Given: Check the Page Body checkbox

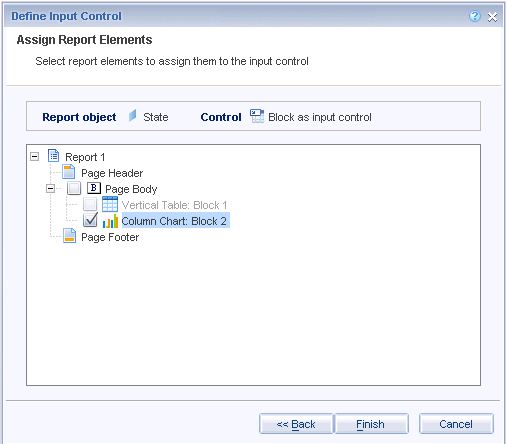Looking at the screenshot, I should [x=74, y=188].
